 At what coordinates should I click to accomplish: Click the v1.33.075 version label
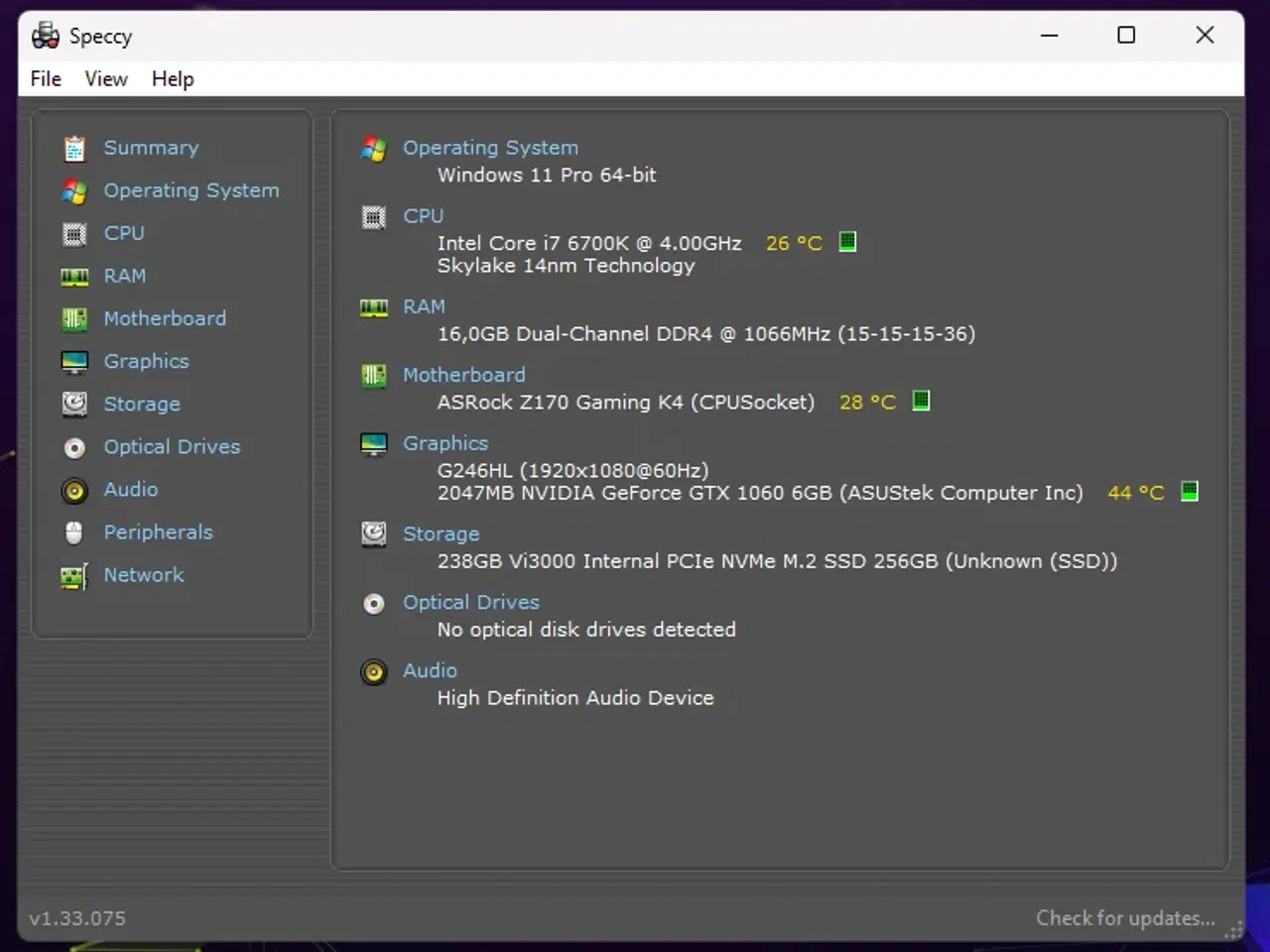76,917
